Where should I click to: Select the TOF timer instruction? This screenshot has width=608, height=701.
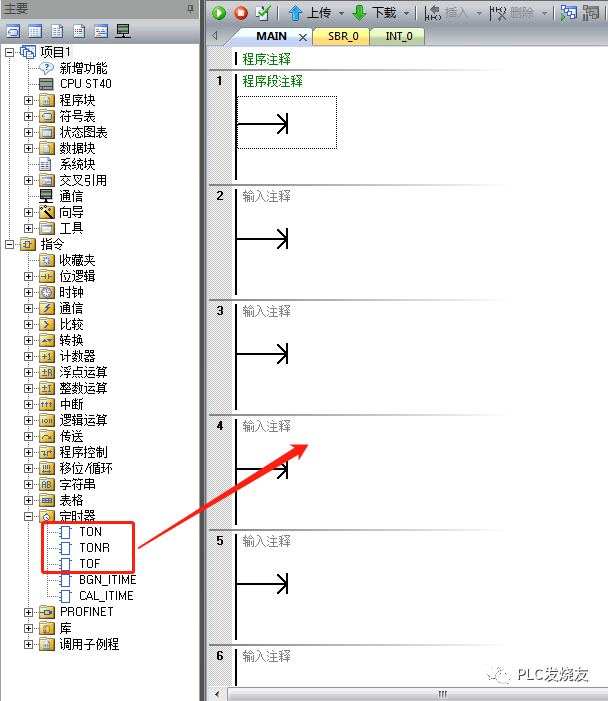click(x=89, y=564)
